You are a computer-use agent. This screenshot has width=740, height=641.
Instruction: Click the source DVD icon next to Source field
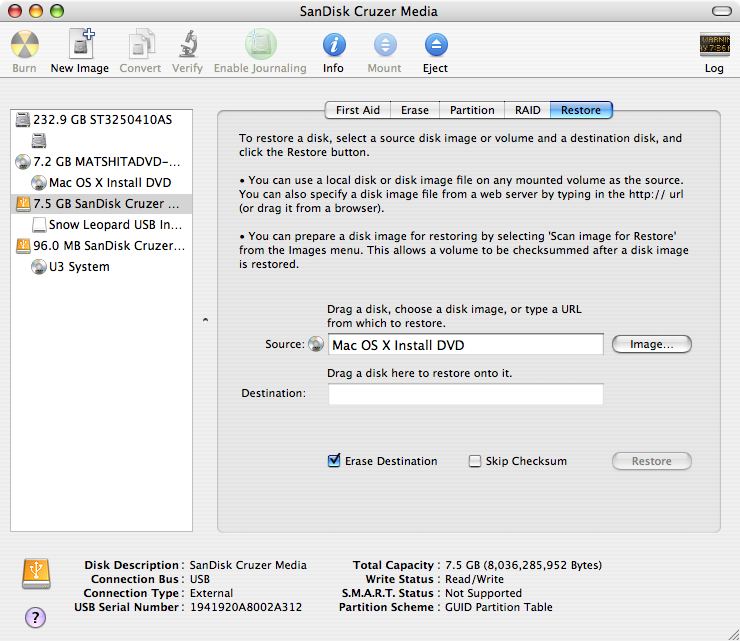coord(316,344)
